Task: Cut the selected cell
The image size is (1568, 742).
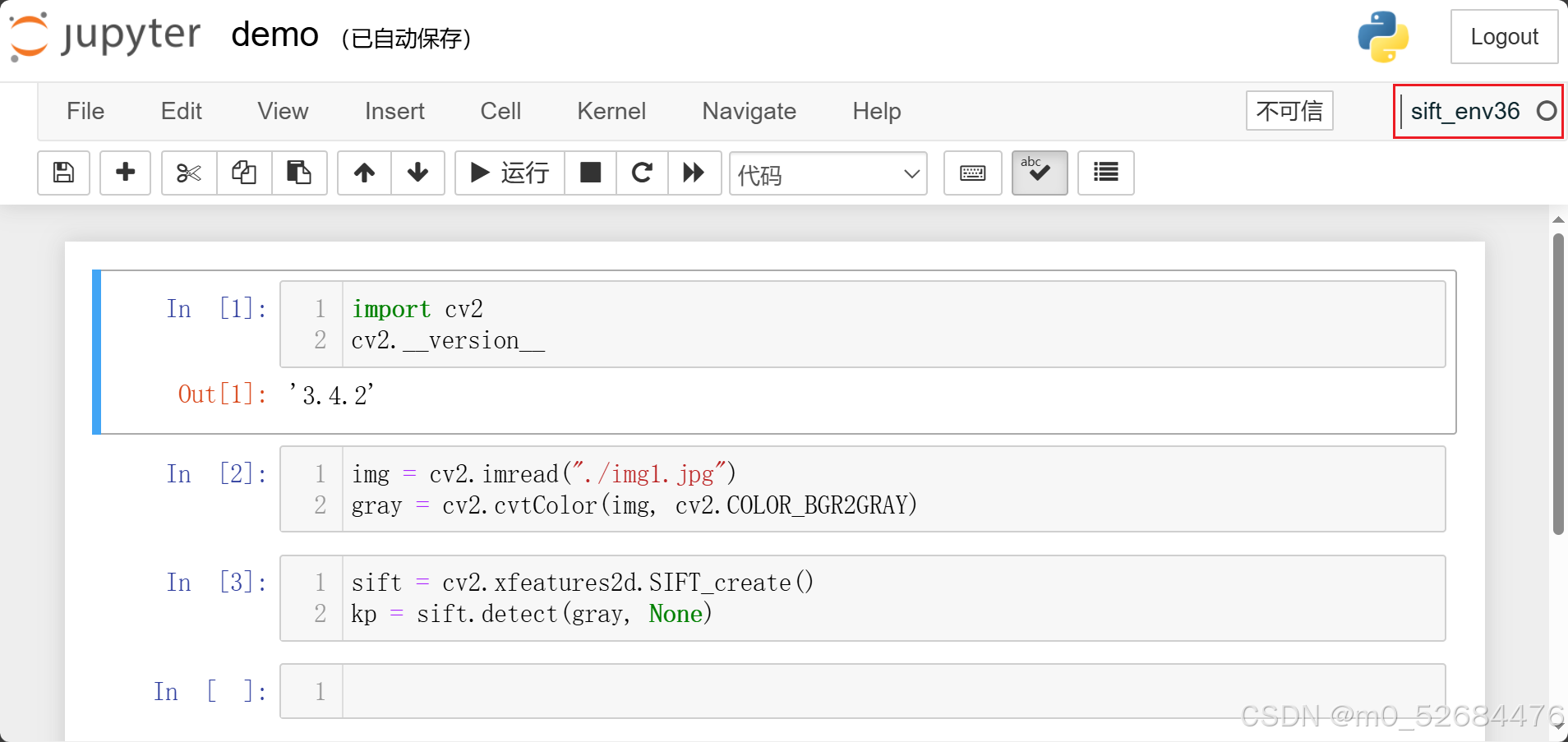Action: pos(188,173)
